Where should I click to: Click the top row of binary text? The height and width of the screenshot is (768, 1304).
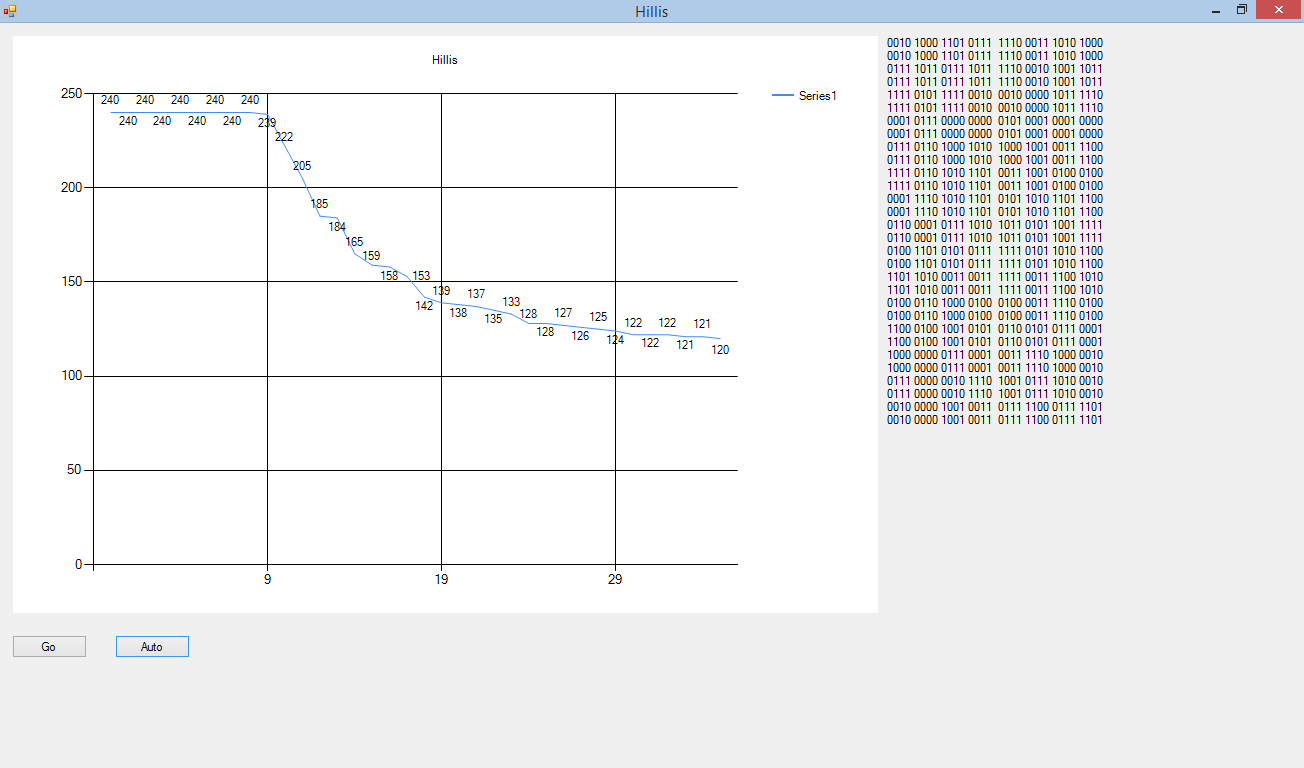995,43
